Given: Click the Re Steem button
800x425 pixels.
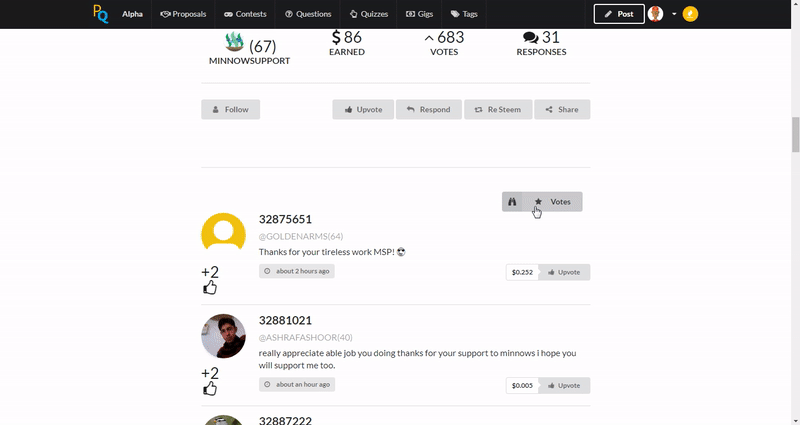Looking at the screenshot, I should 498,109.
